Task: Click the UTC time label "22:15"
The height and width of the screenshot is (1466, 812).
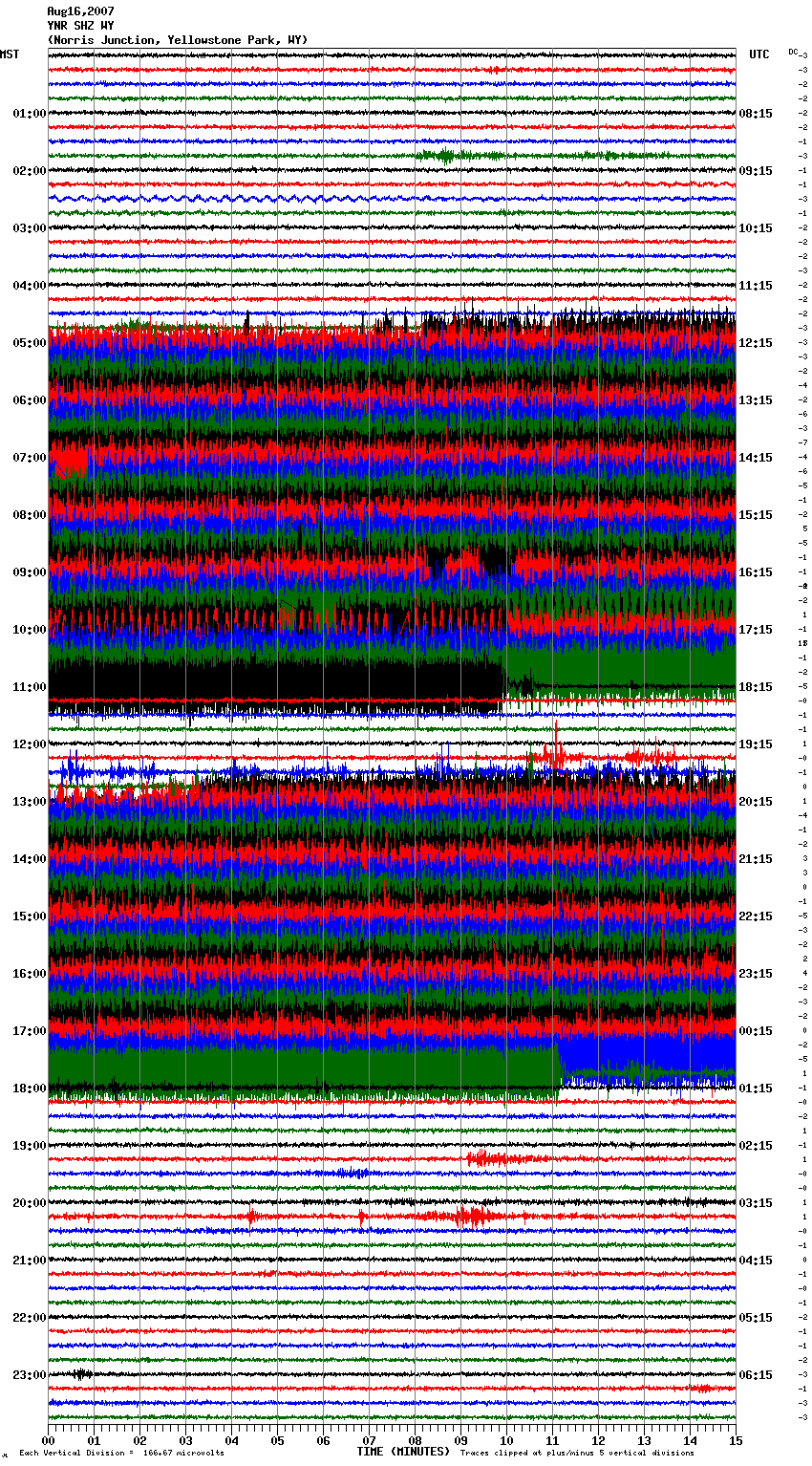Action: click(756, 916)
